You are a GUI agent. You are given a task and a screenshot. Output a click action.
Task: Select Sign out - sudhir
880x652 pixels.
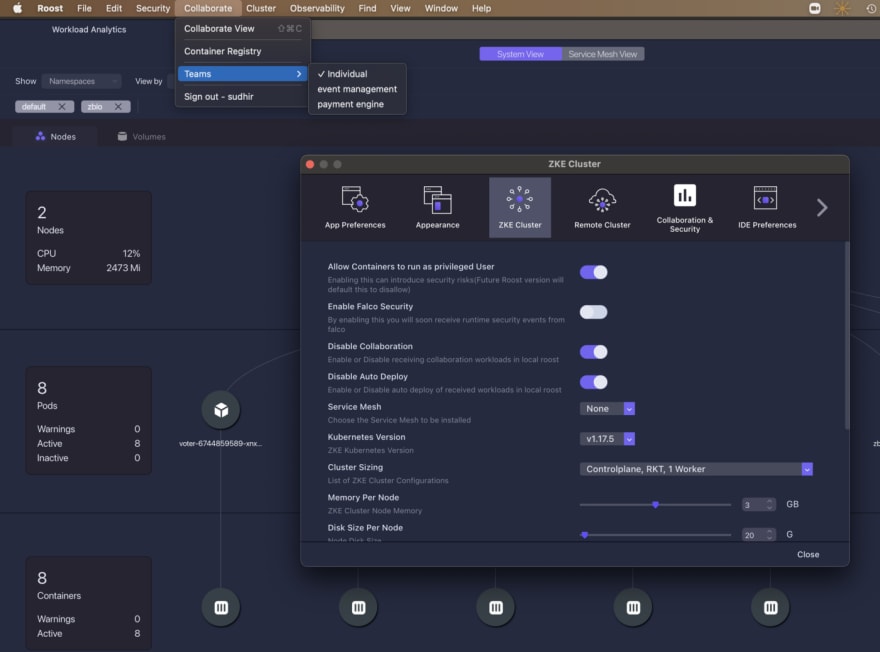tap(242, 97)
